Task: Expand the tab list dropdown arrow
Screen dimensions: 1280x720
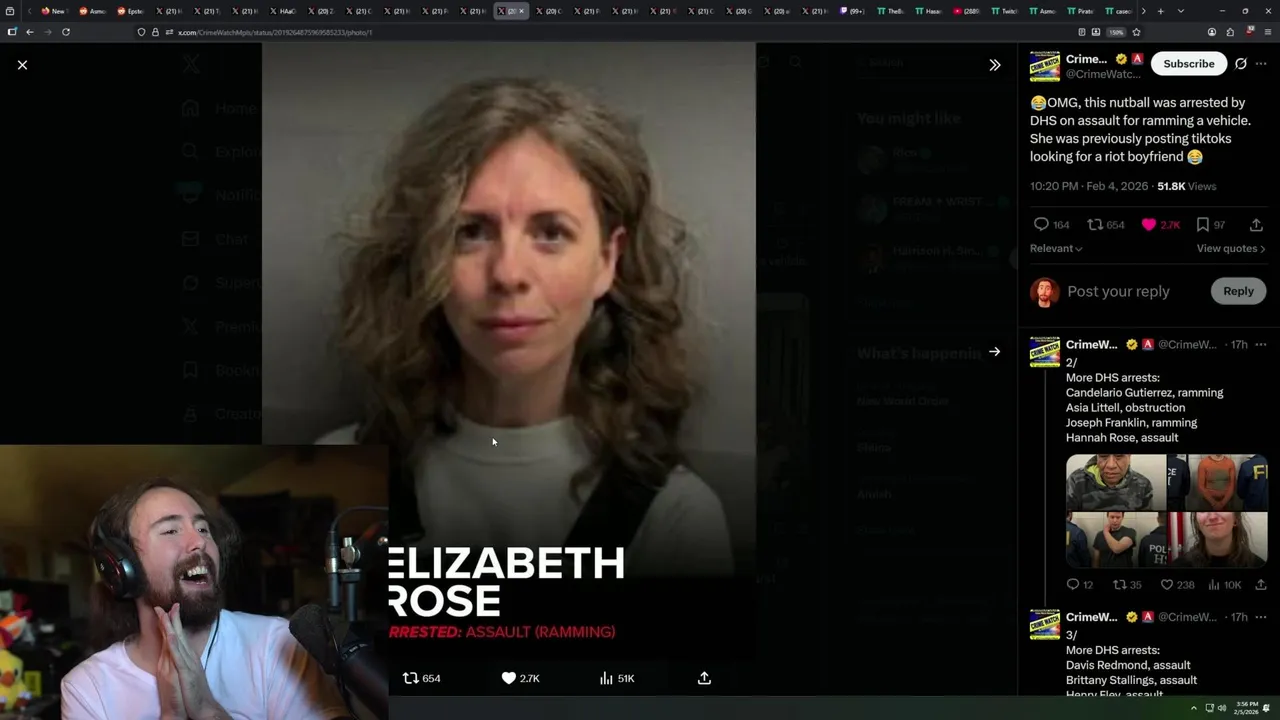Action: [1181, 11]
